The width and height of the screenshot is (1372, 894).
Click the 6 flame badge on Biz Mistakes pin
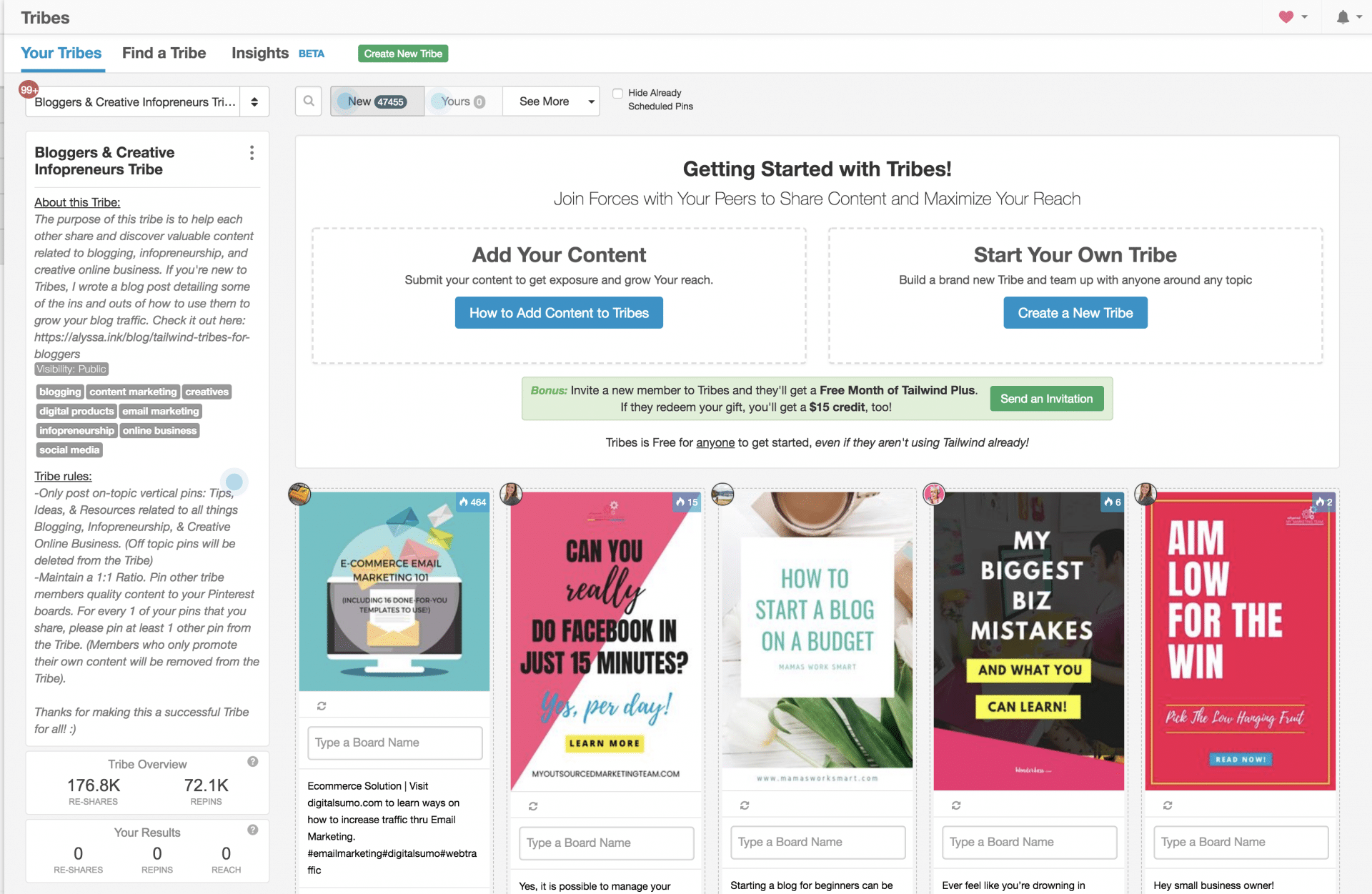(1113, 502)
